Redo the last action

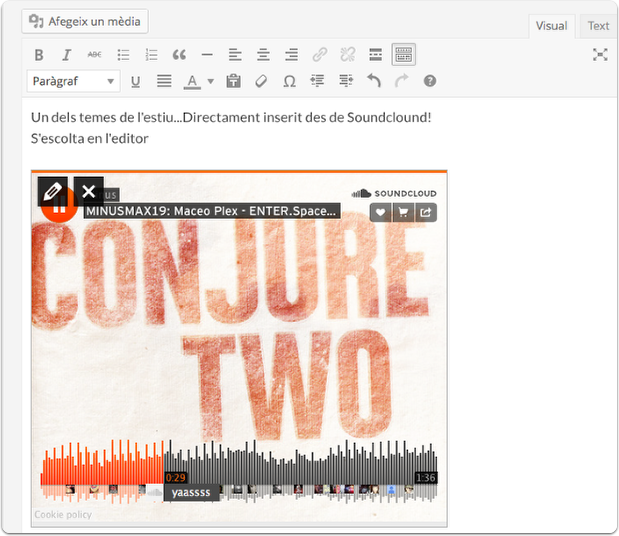coord(402,81)
